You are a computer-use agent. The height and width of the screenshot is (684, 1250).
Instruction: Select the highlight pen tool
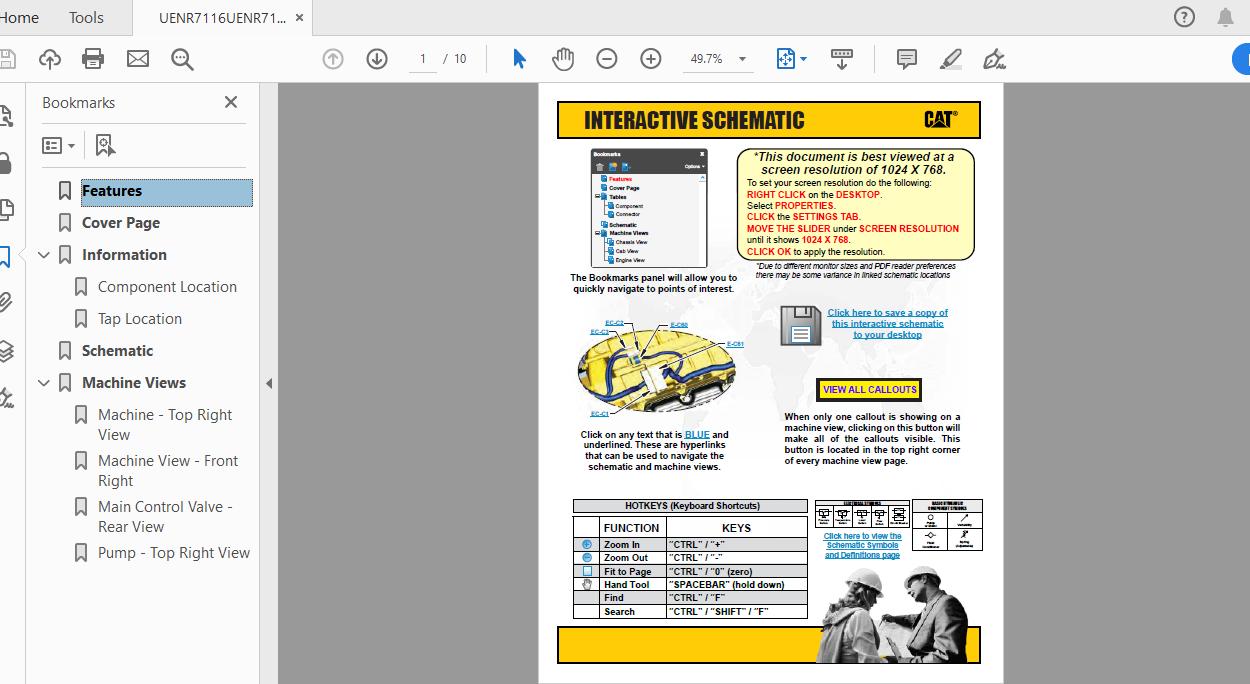click(x=951, y=59)
